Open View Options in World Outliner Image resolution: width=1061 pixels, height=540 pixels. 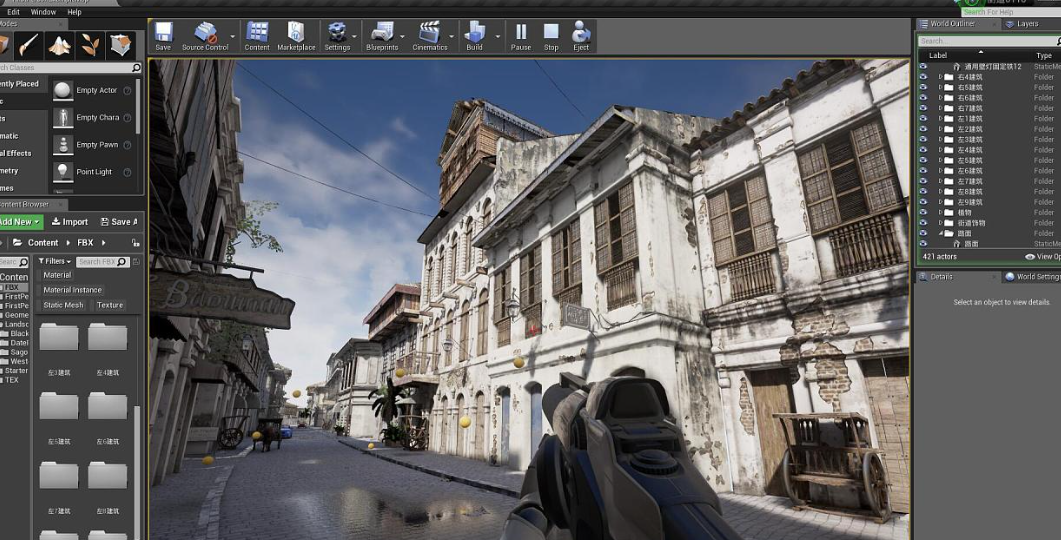1043,256
